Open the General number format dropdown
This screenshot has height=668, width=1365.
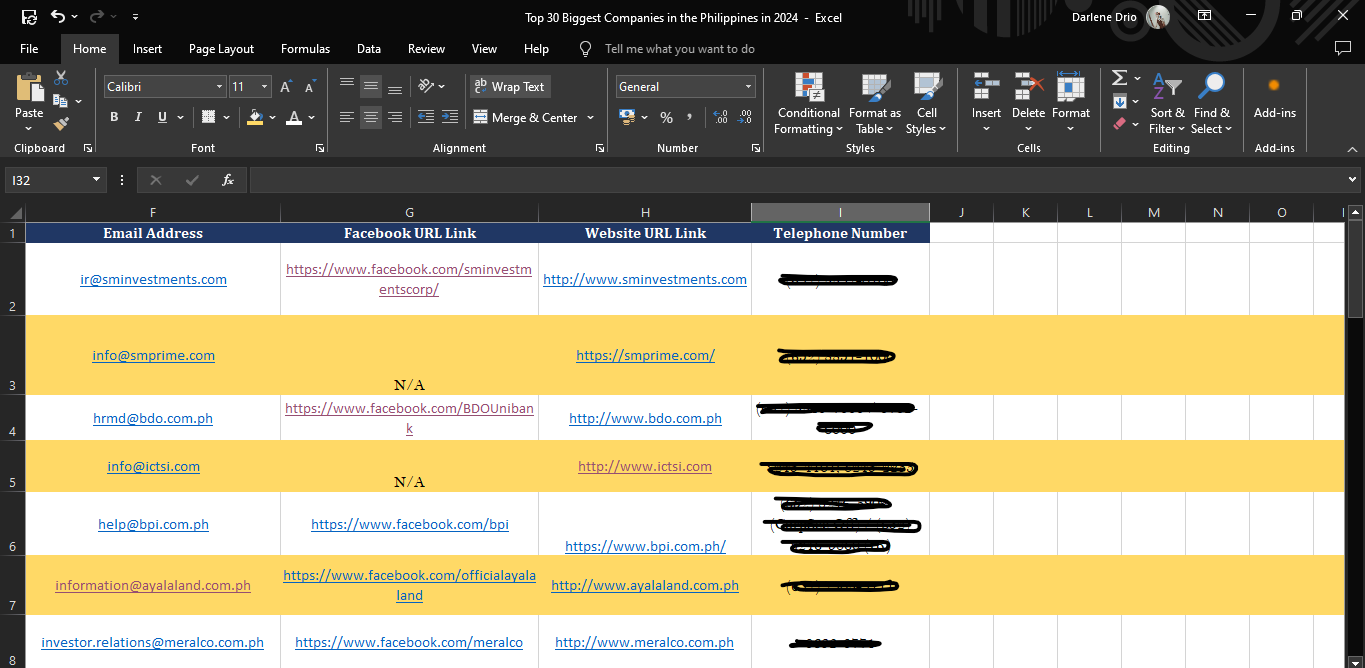(748, 87)
